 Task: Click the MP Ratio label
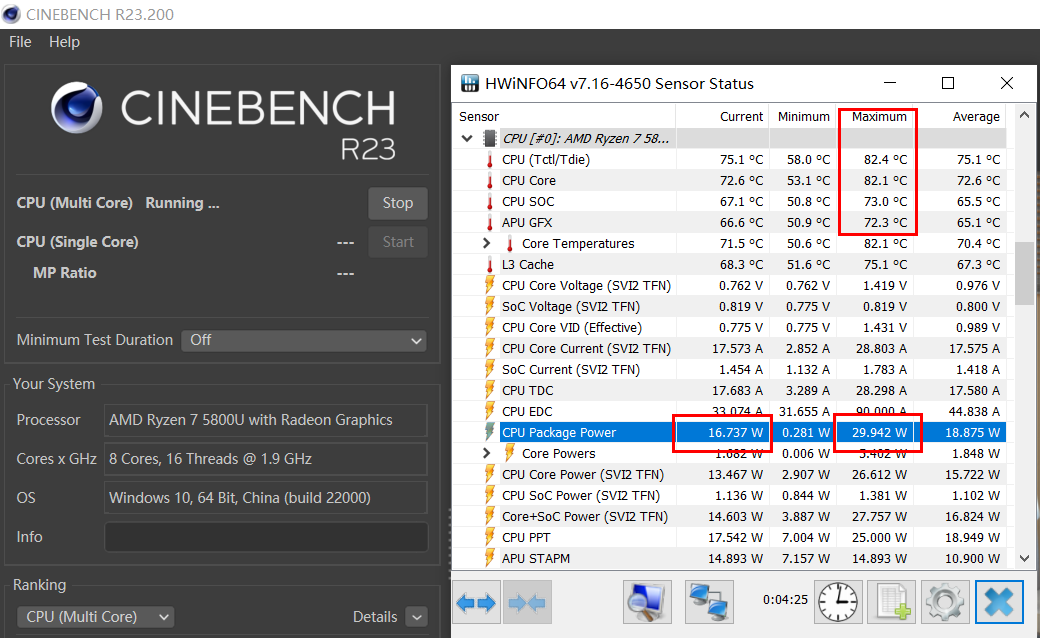[65, 273]
